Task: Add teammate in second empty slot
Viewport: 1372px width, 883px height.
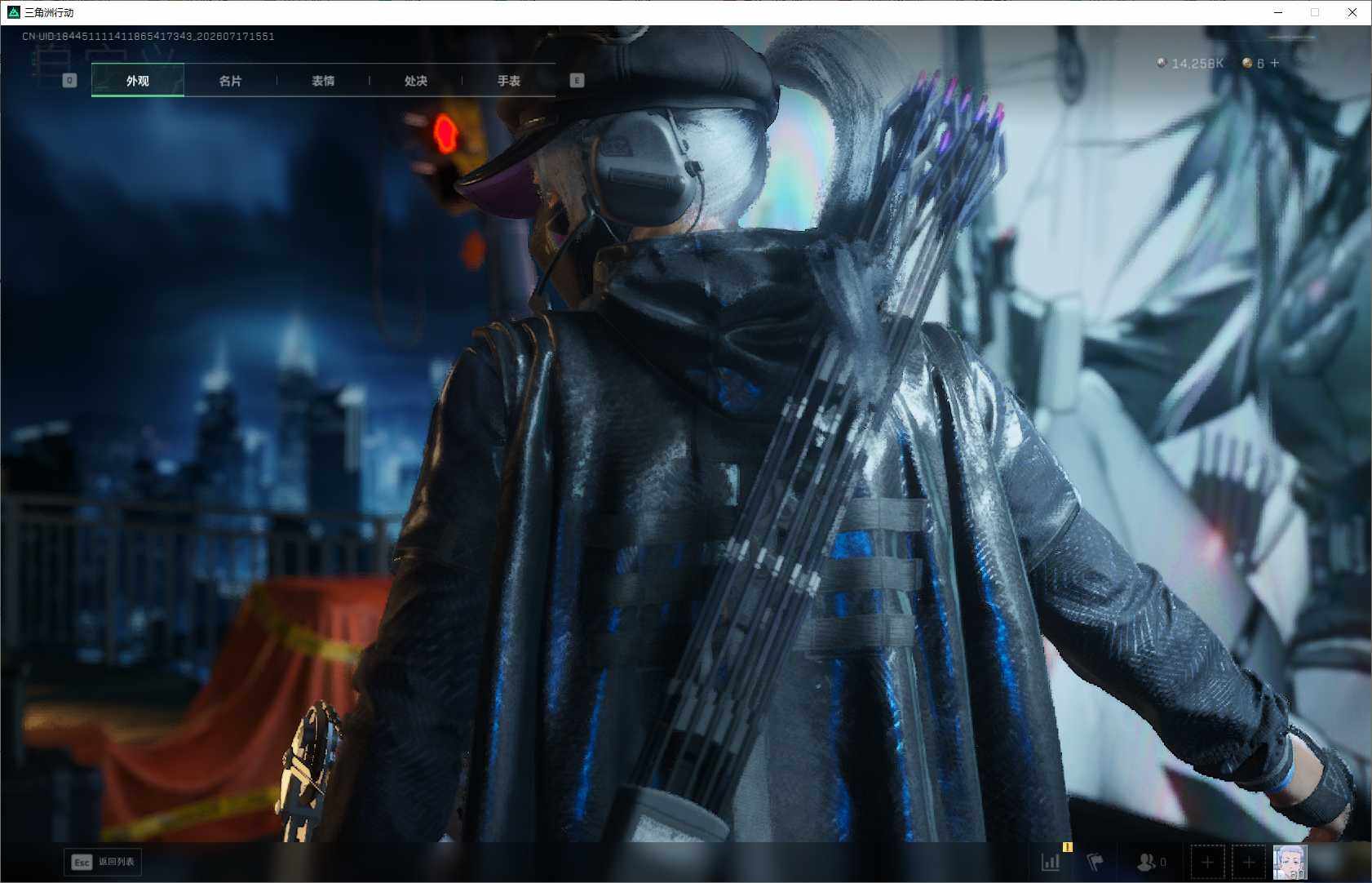Action: tap(1248, 862)
